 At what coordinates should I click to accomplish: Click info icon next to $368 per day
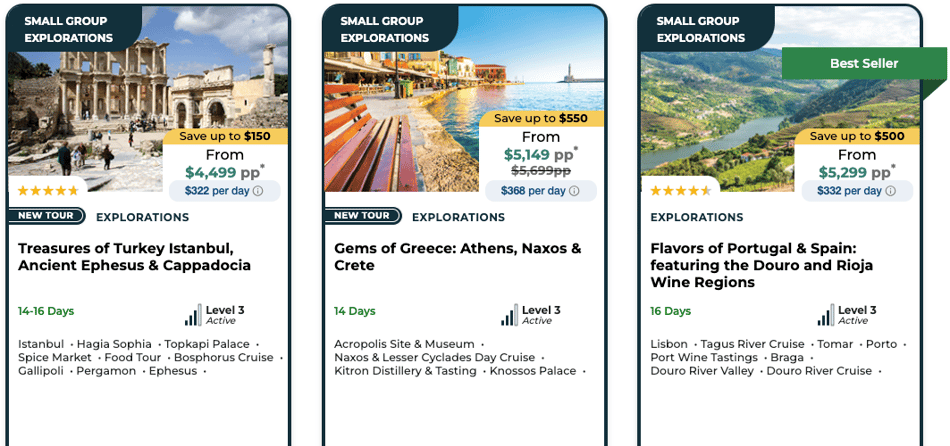(574, 191)
